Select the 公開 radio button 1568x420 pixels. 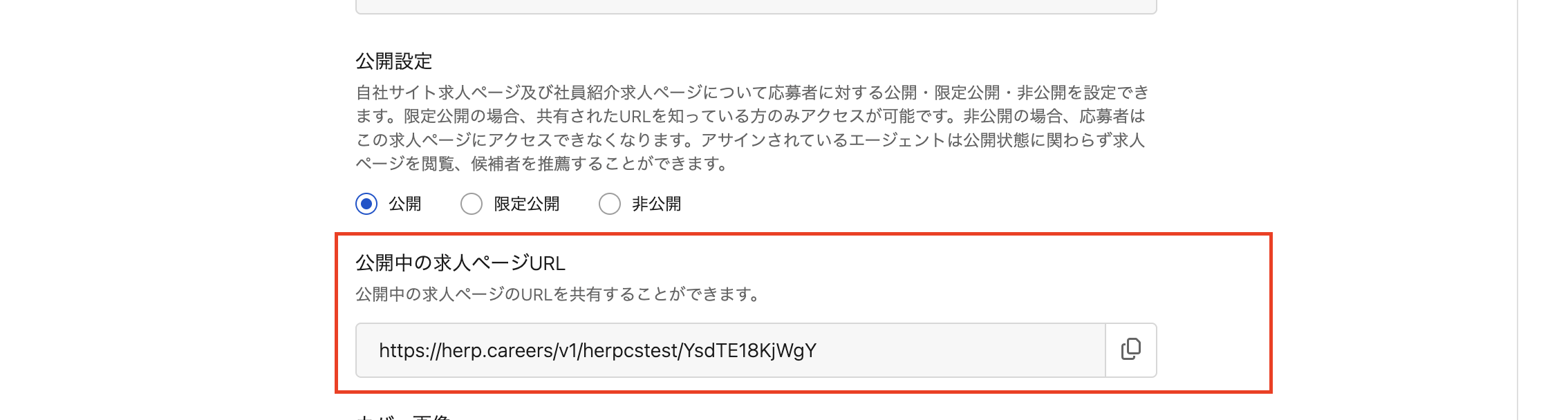point(366,204)
